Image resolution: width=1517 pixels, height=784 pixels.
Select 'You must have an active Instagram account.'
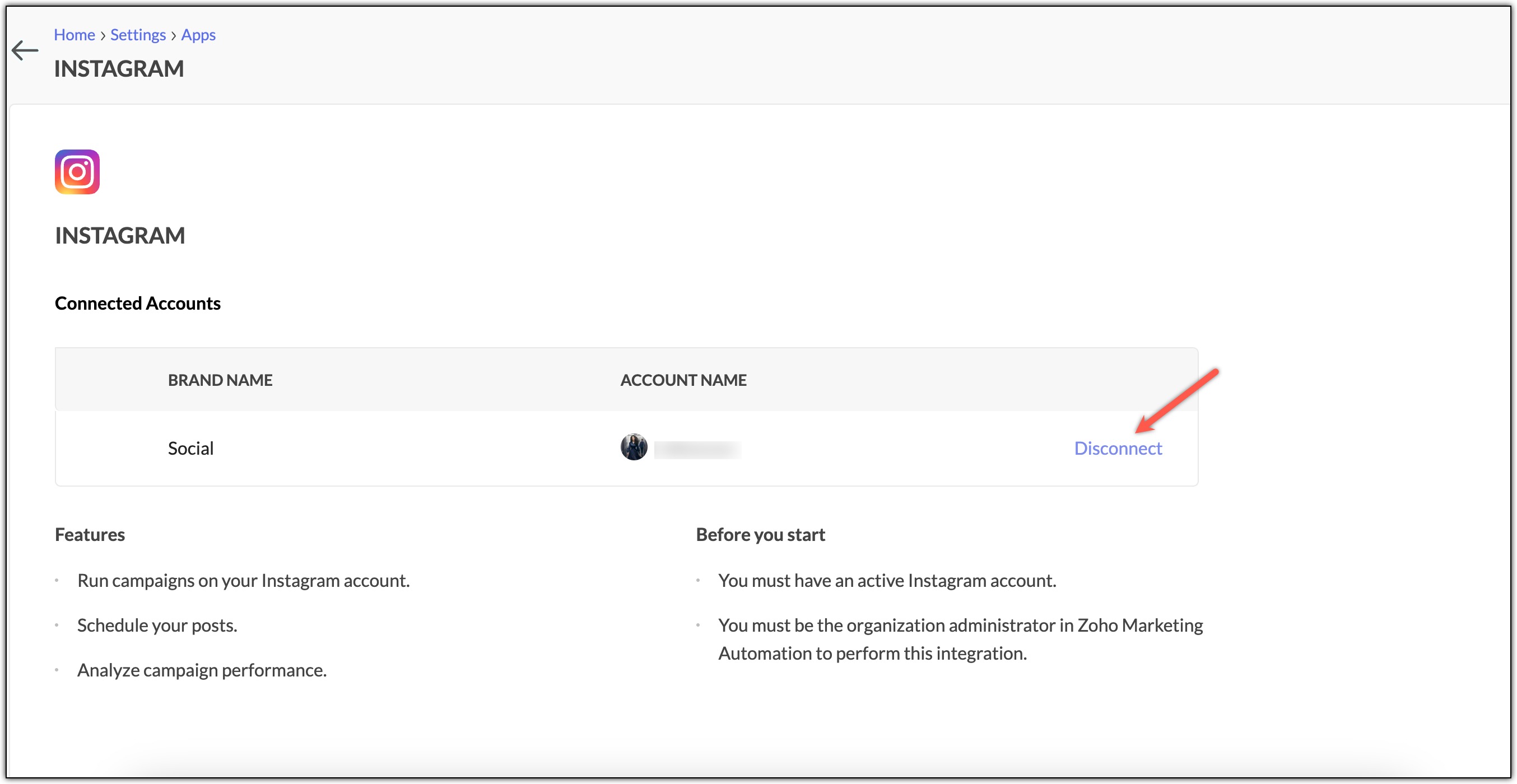(x=887, y=581)
